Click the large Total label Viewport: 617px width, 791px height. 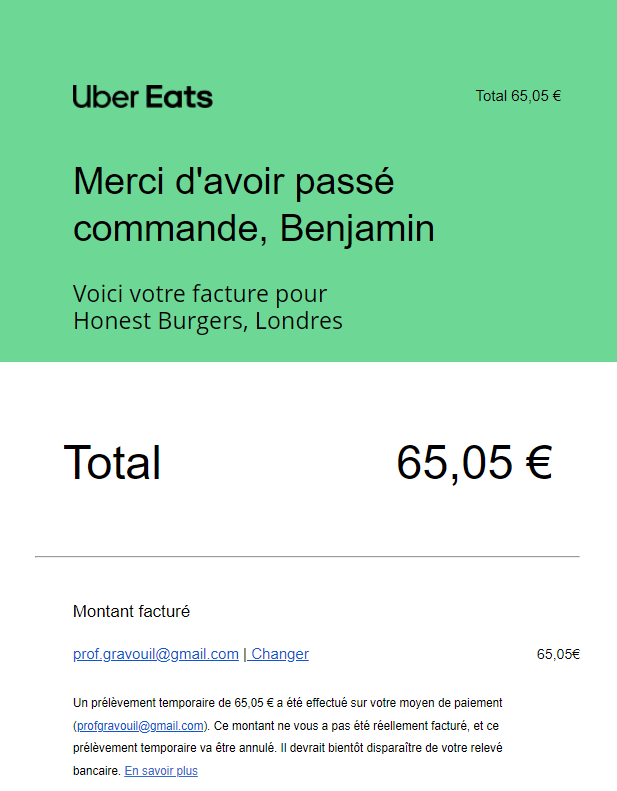[112, 463]
